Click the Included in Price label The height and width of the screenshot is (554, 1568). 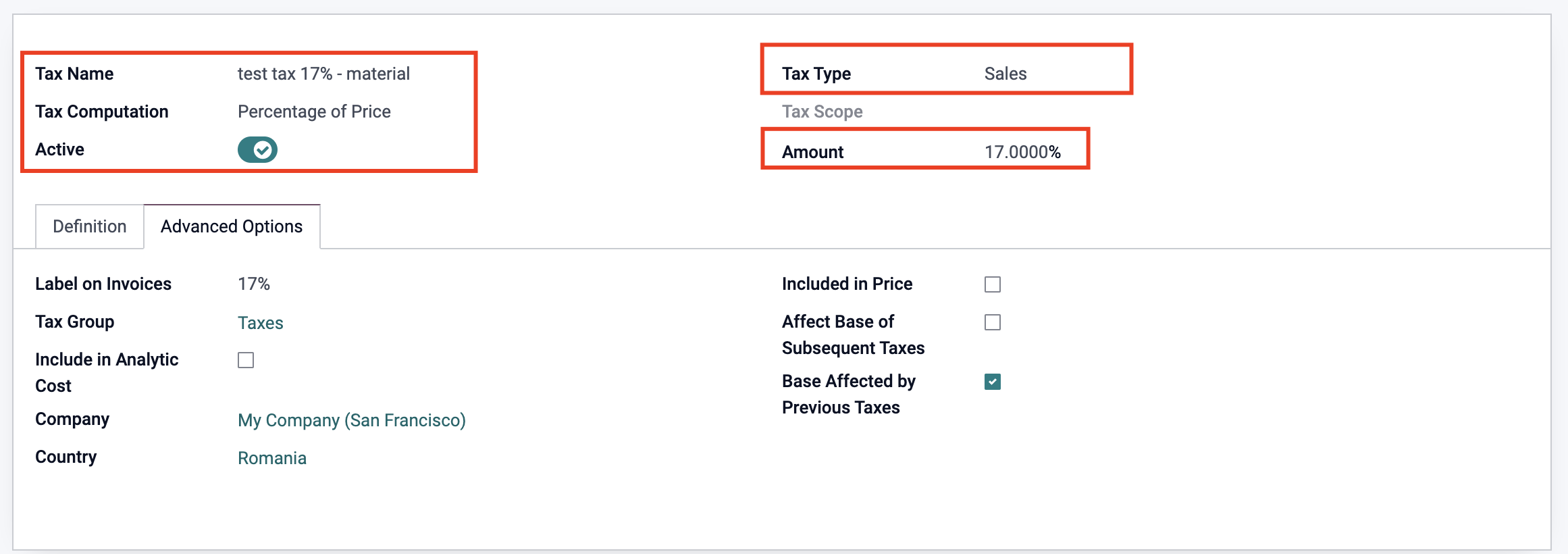tap(847, 284)
